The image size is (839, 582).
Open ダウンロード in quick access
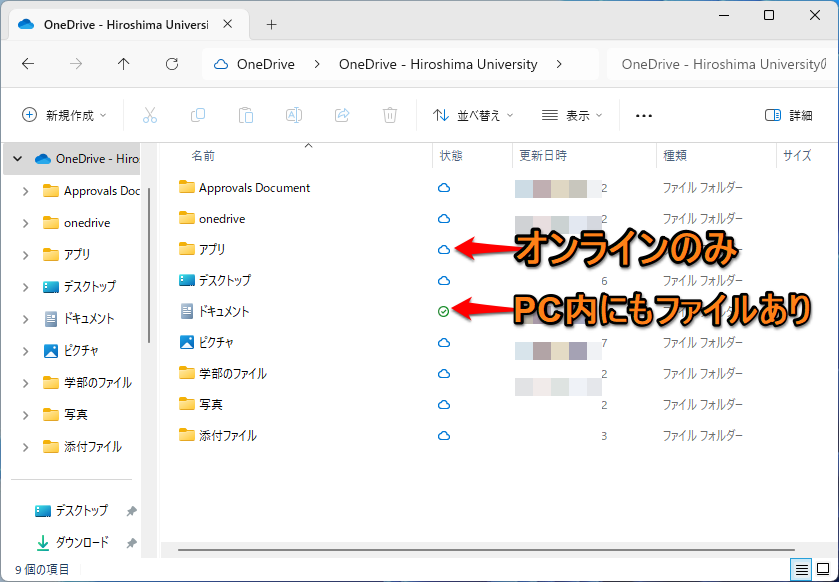point(82,543)
